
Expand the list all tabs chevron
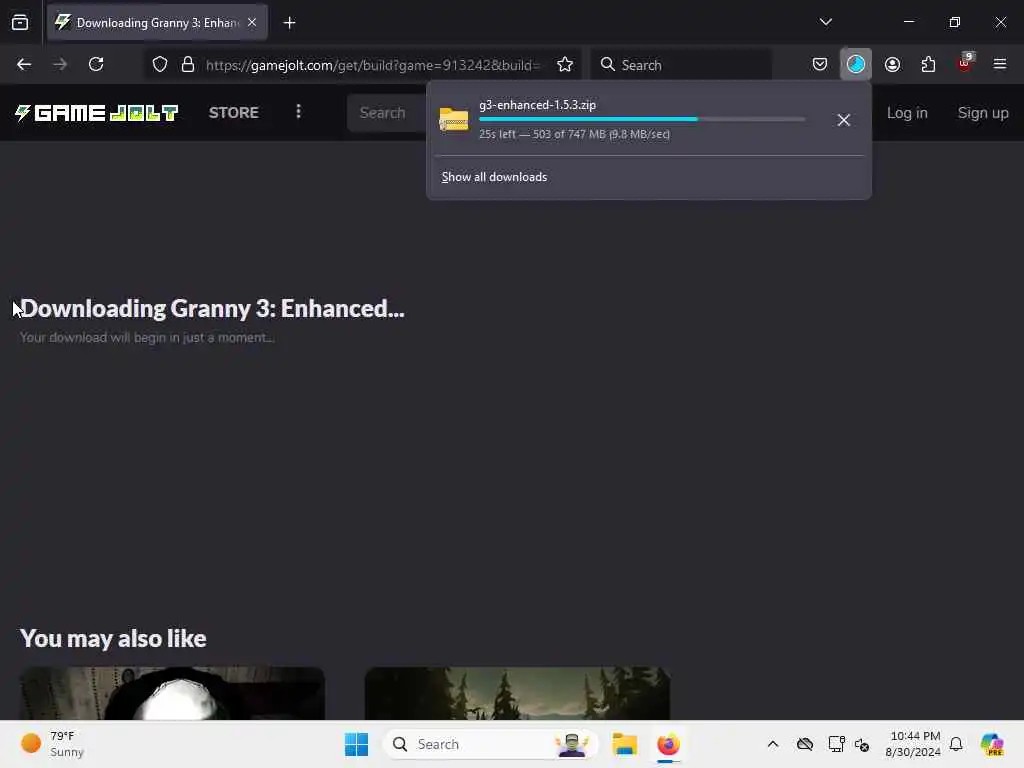coord(825,22)
